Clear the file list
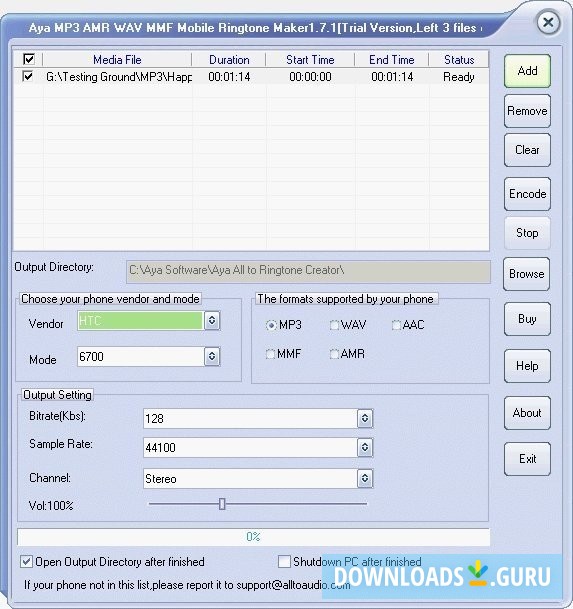Image resolution: width=573 pixels, height=609 pixels. click(527, 150)
